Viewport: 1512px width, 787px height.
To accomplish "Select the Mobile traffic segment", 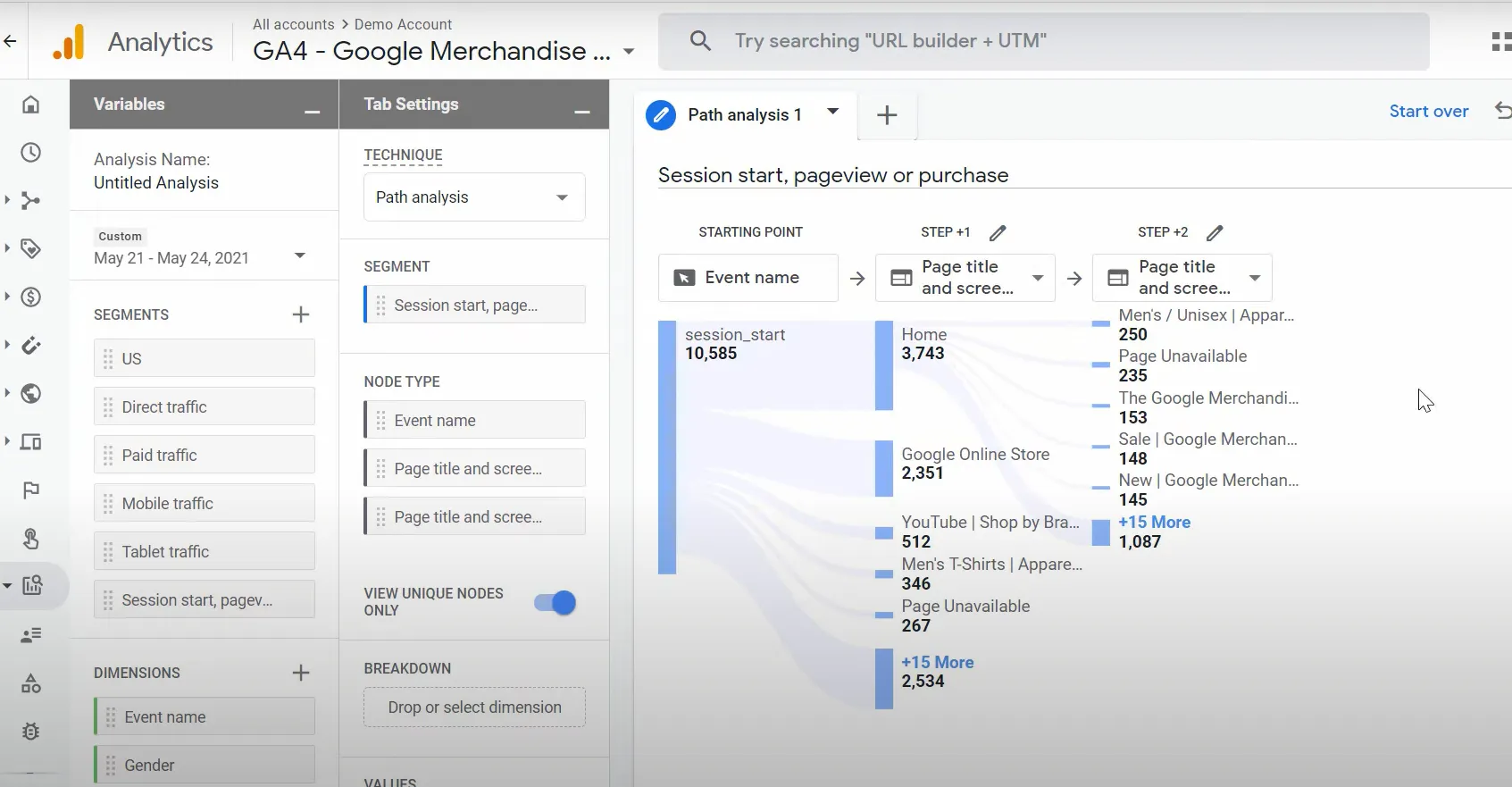I will click(205, 503).
